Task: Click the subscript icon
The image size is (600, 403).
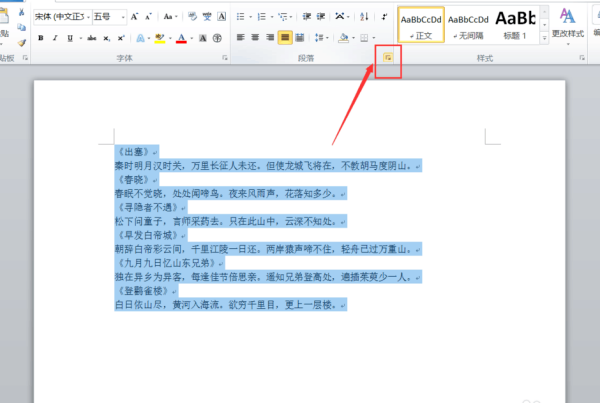Action: [x=107, y=38]
